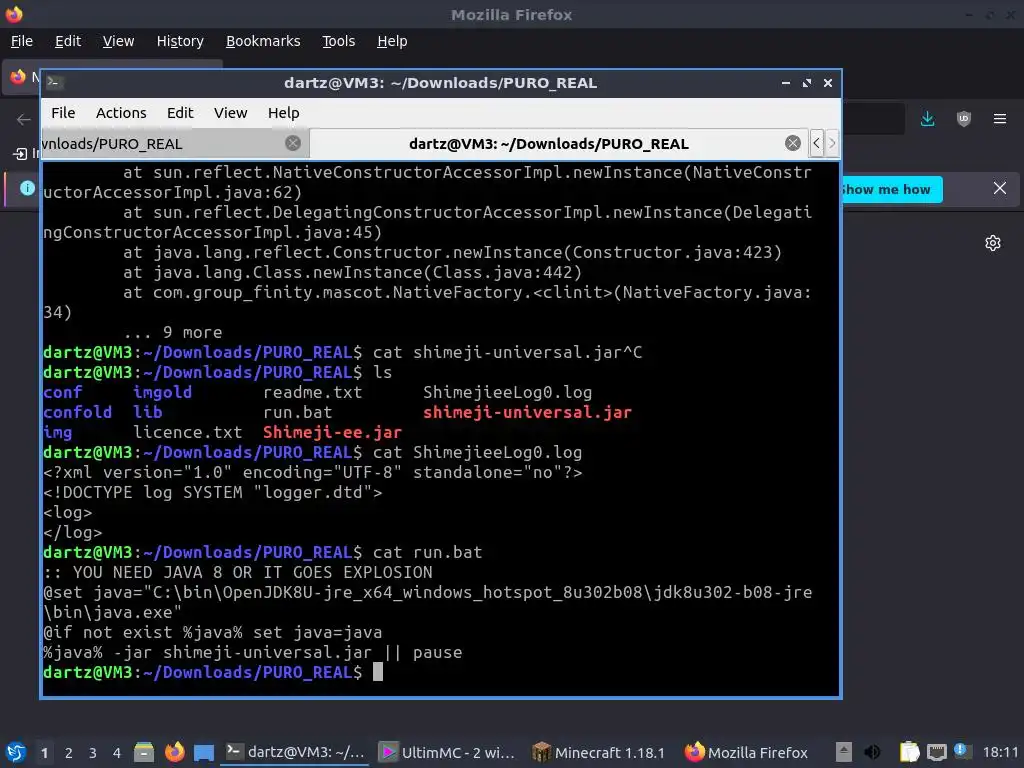Open the system start menu
The width and height of the screenshot is (1024, 768).
click(15, 752)
